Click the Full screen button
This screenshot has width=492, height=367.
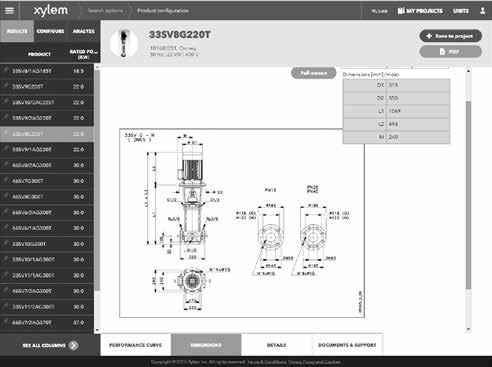pyautogui.click(x=313, y=73)
